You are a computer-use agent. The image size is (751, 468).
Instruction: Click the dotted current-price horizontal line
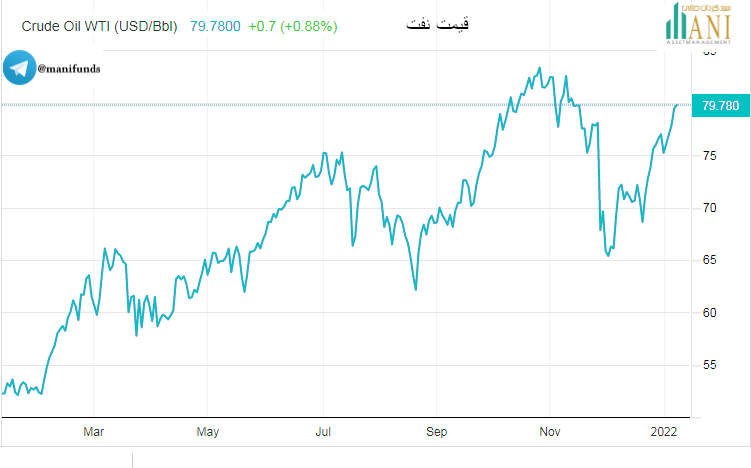point(300,105)
